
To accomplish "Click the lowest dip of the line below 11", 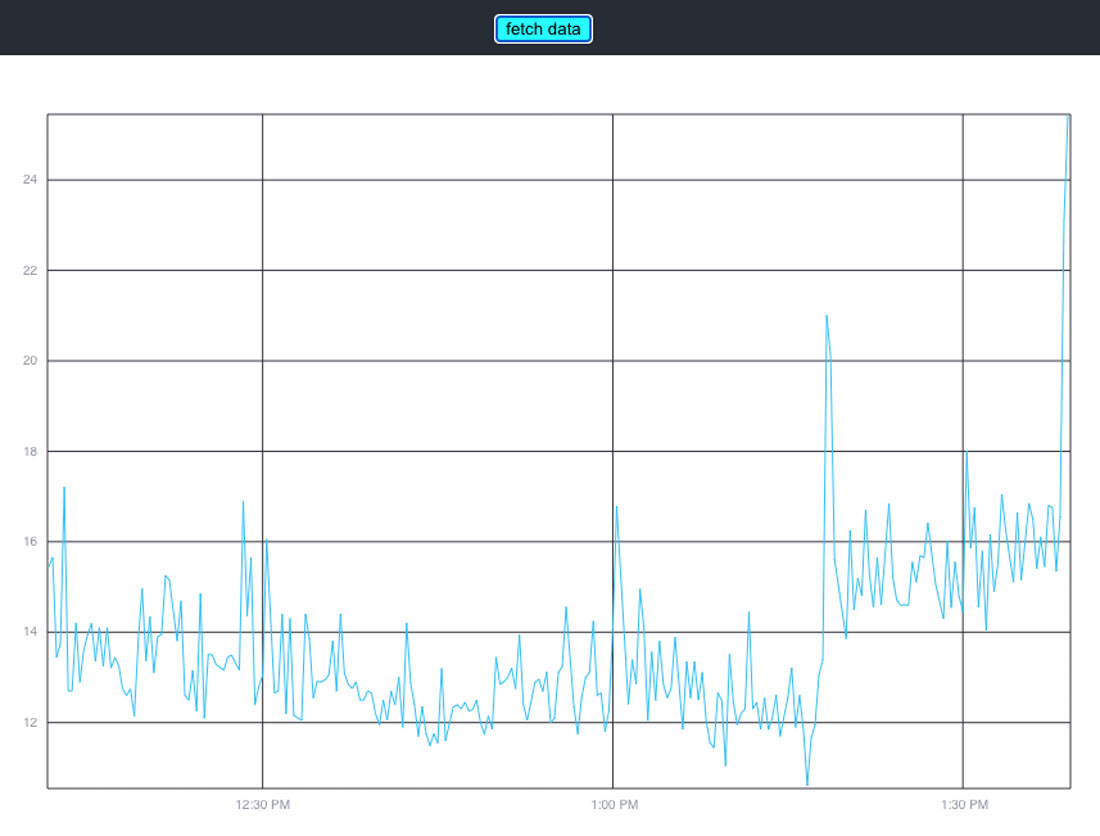I will [x=807, y=784].
